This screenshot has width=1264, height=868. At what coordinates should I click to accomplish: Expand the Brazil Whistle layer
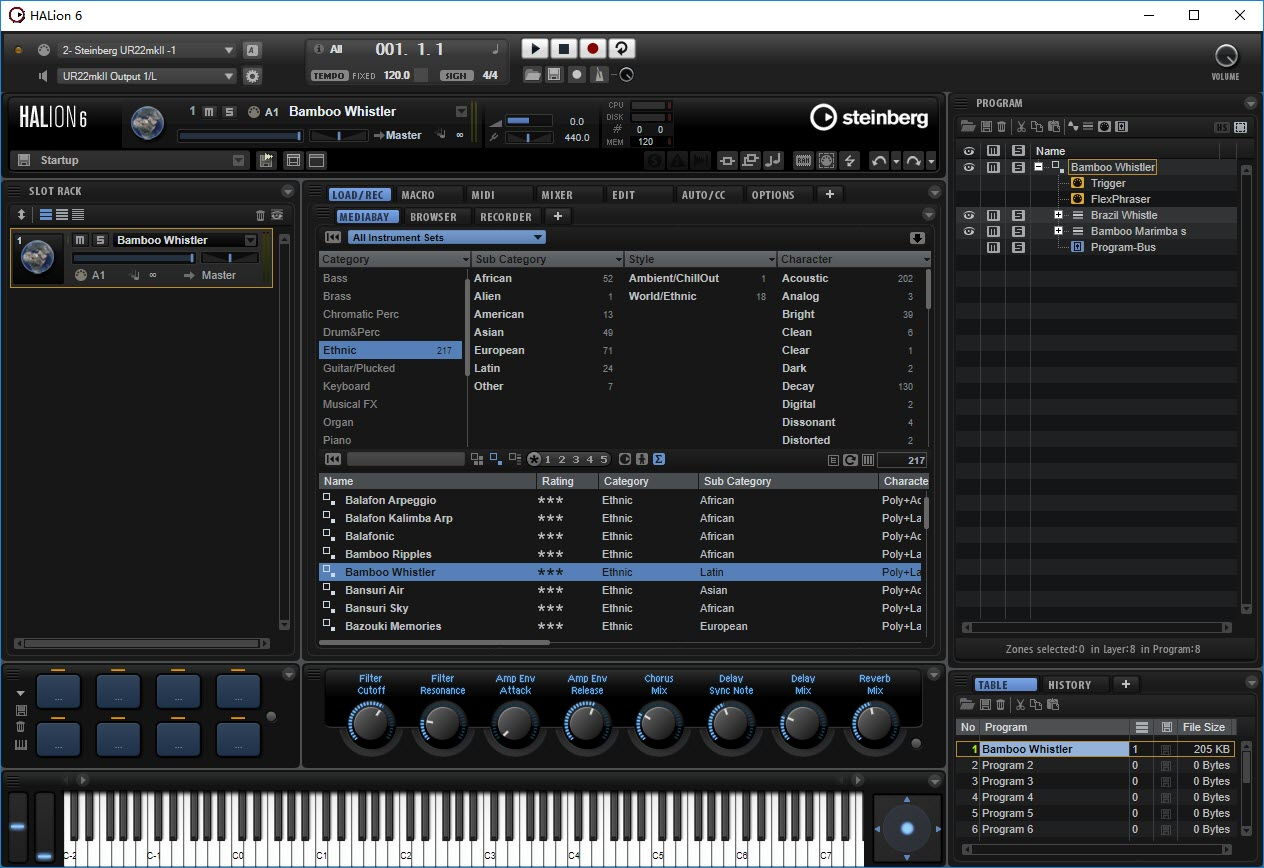pos(1058,215)
